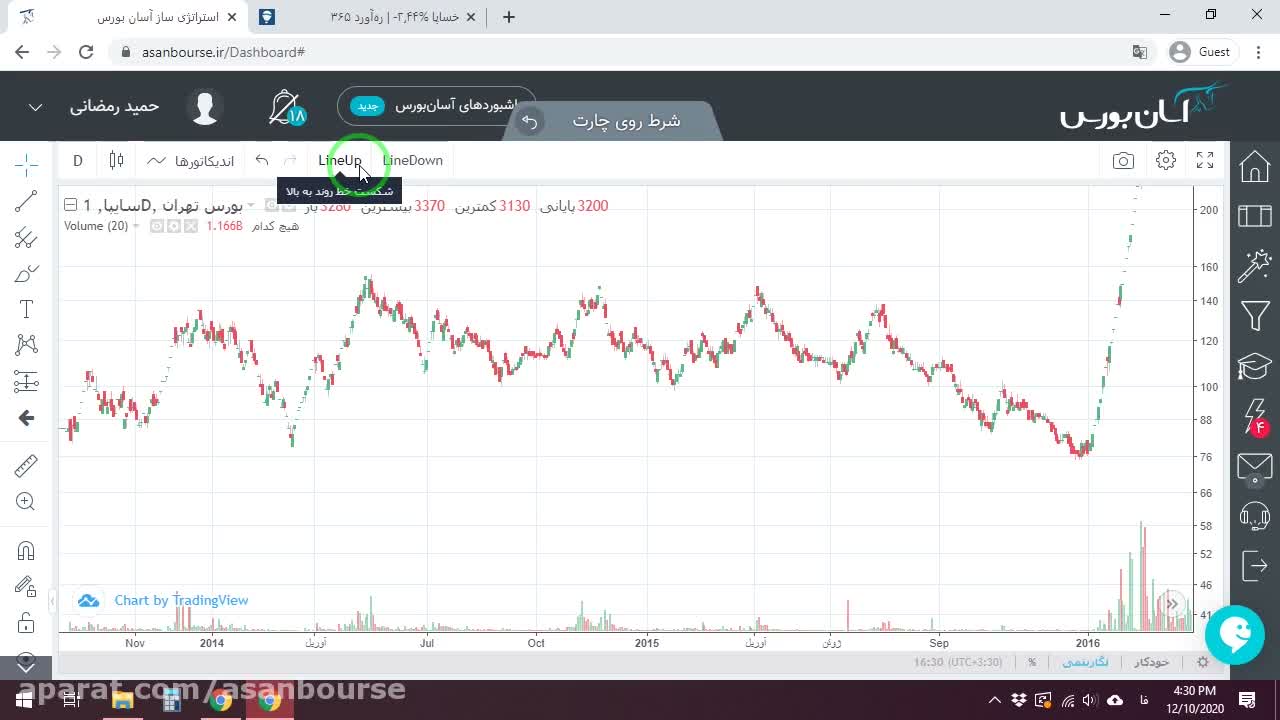The width and height of the screenshot is (1280, 720).
Task: Click back arrow on شرط روی چارت tab
Action: coord(529,121)
